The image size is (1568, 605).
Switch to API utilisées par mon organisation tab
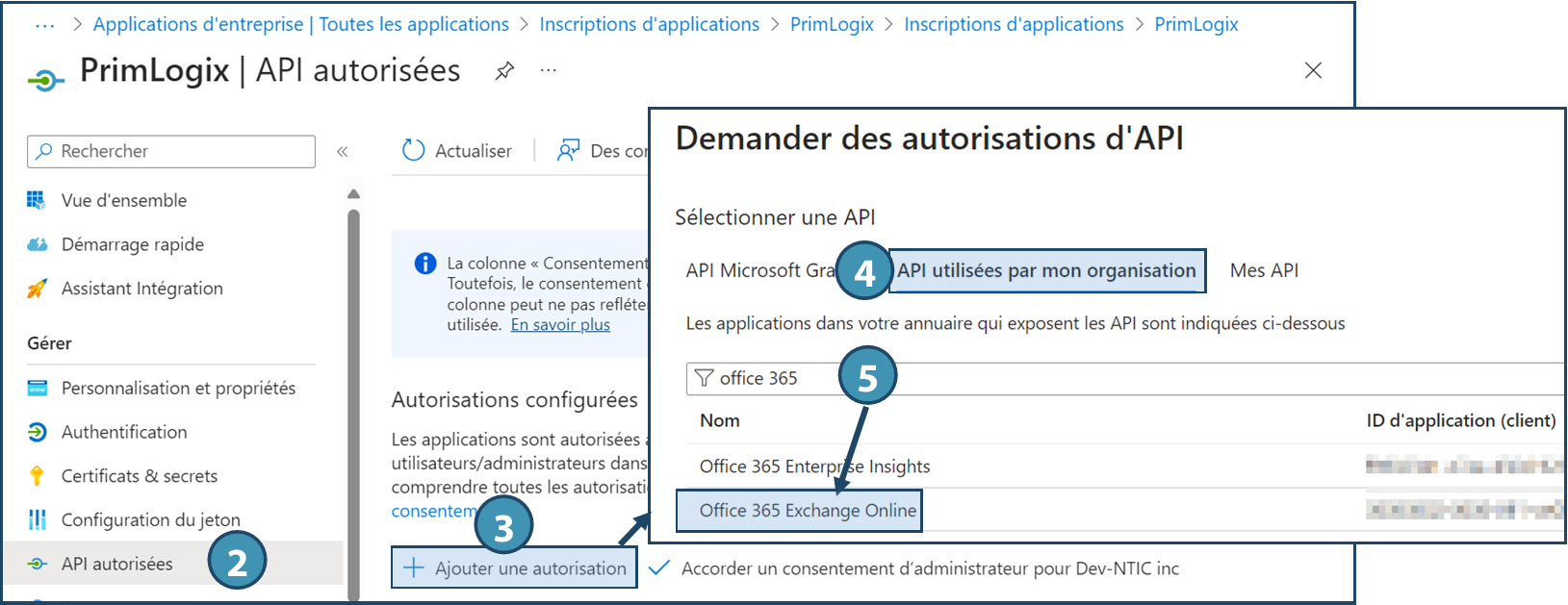[x=1046, y=270]
